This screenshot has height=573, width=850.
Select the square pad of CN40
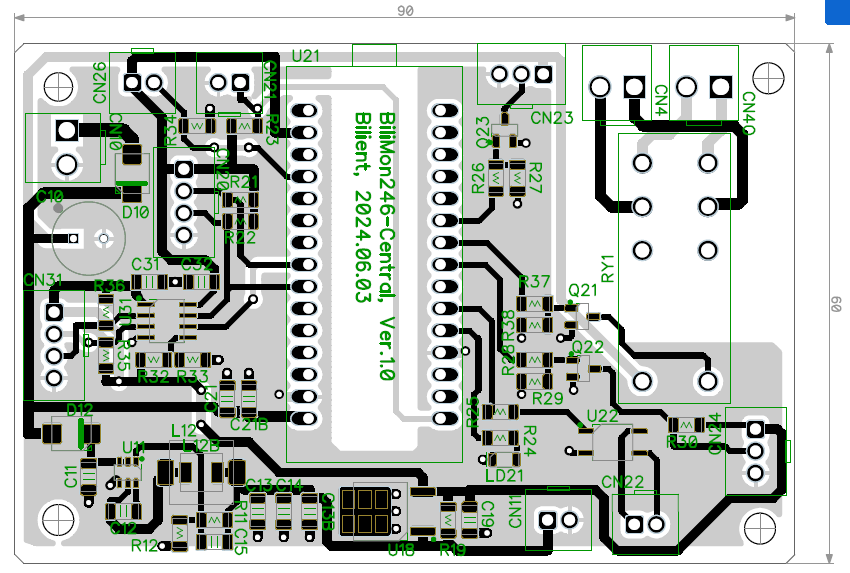pos(721,87)
